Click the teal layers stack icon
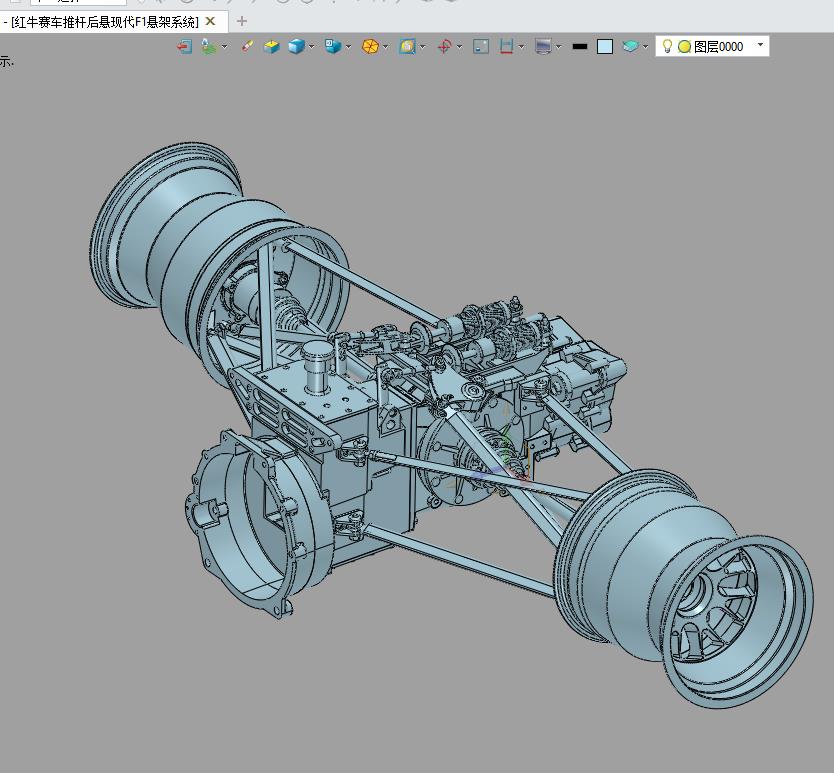The width and height of the screenshot is (834, 773). click(x=630, y=47)
